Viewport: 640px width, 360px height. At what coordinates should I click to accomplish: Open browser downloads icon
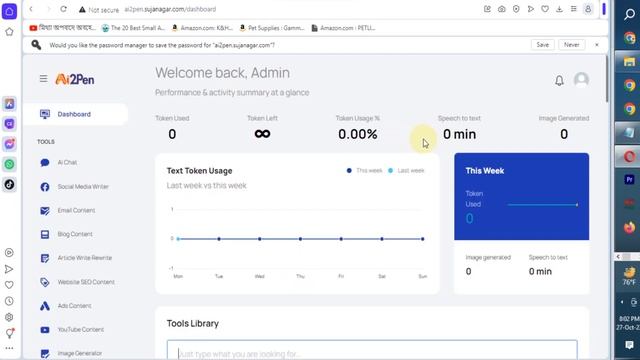[559, 9]
